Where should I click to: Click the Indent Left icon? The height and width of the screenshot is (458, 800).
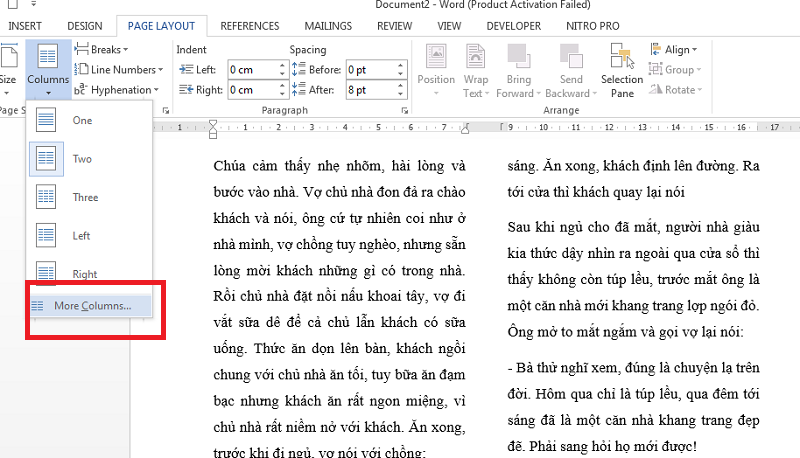coord(186,69)
